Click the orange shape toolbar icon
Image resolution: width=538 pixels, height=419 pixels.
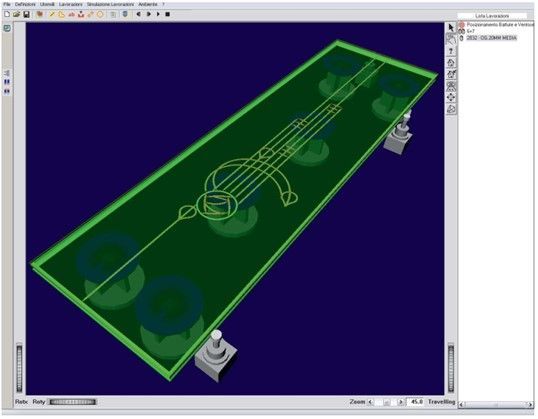(x=61, y=14)
